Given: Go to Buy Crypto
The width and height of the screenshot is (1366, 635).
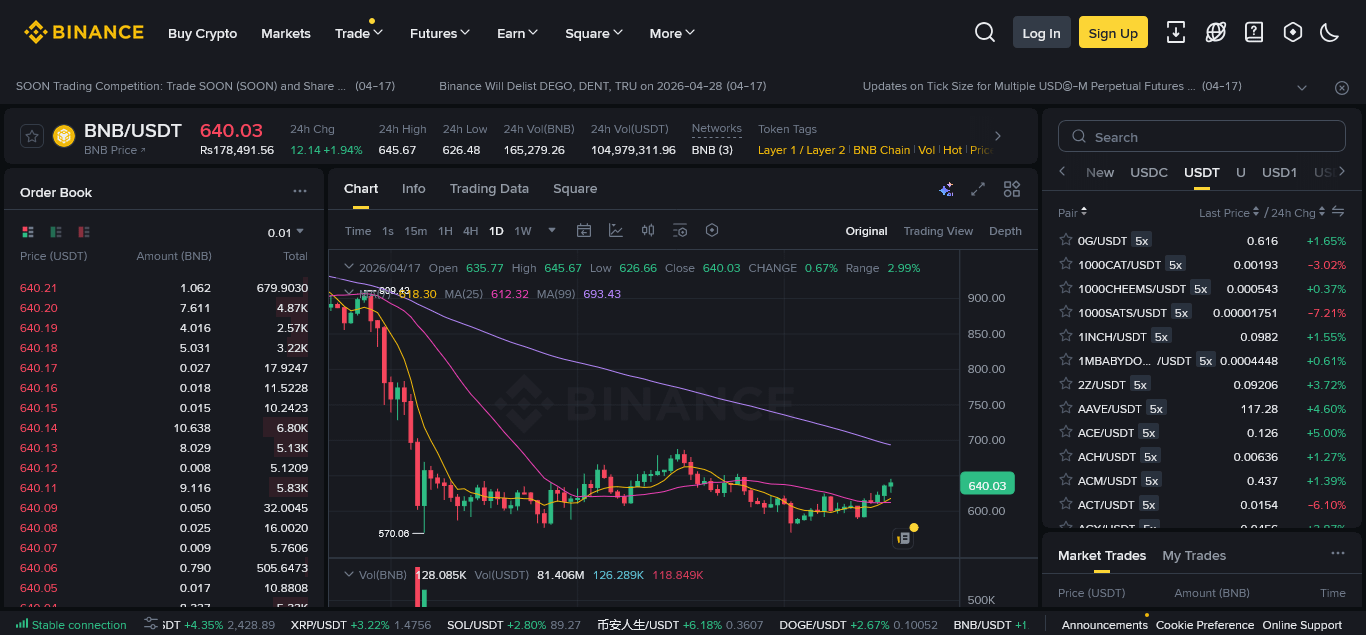Looking at the screenshot, I should pos(203,33).
